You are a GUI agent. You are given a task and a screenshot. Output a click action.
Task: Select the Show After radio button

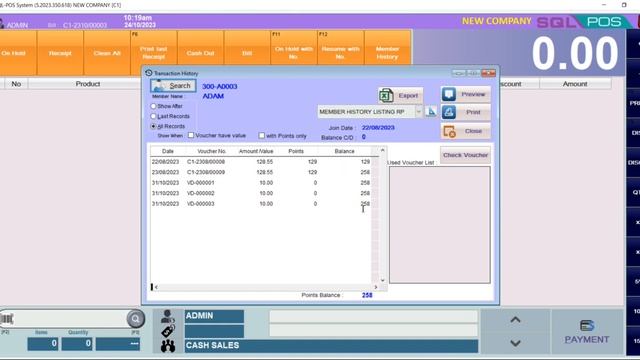tap(153, 106)
